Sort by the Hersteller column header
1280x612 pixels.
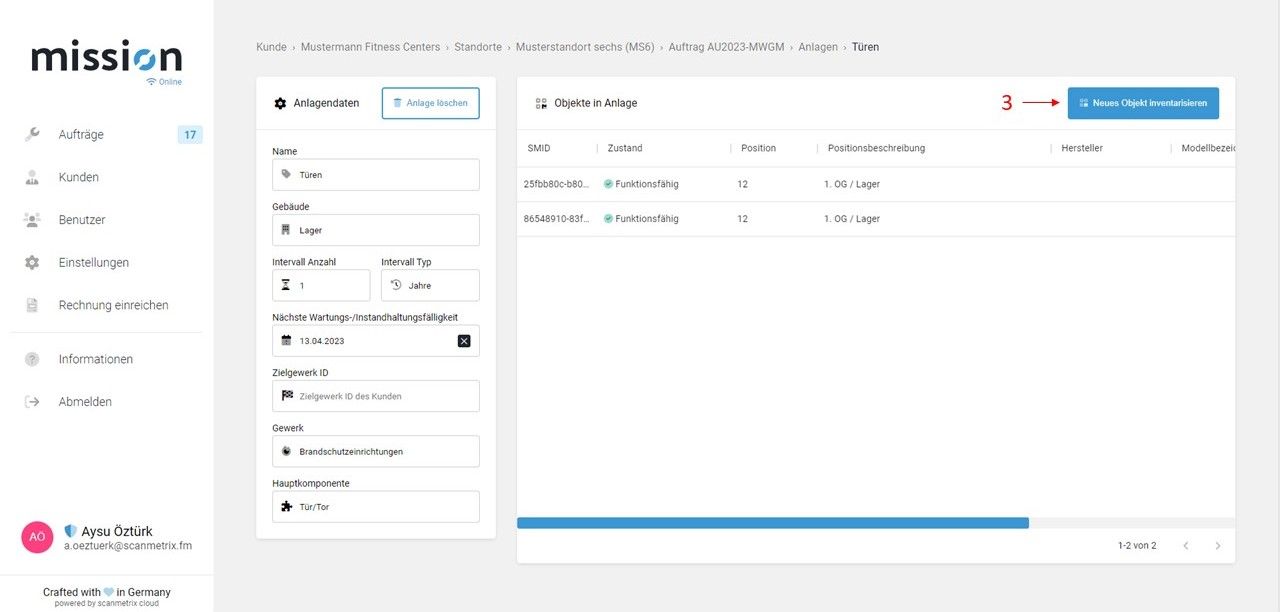point(1082,148)
